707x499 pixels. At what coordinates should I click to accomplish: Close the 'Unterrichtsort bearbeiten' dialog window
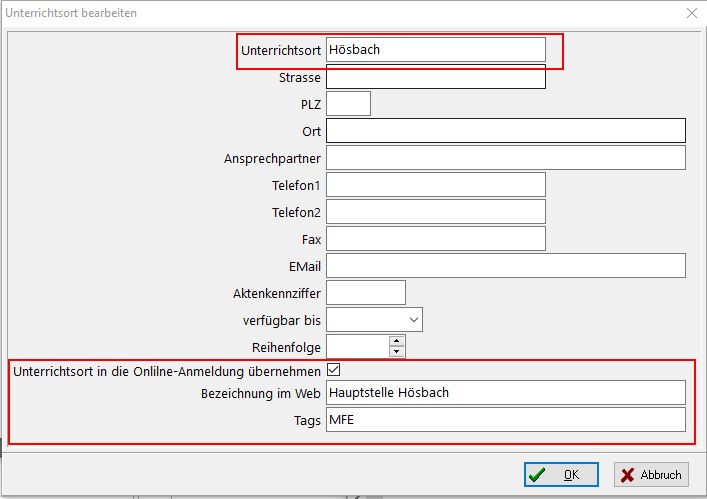690,13
